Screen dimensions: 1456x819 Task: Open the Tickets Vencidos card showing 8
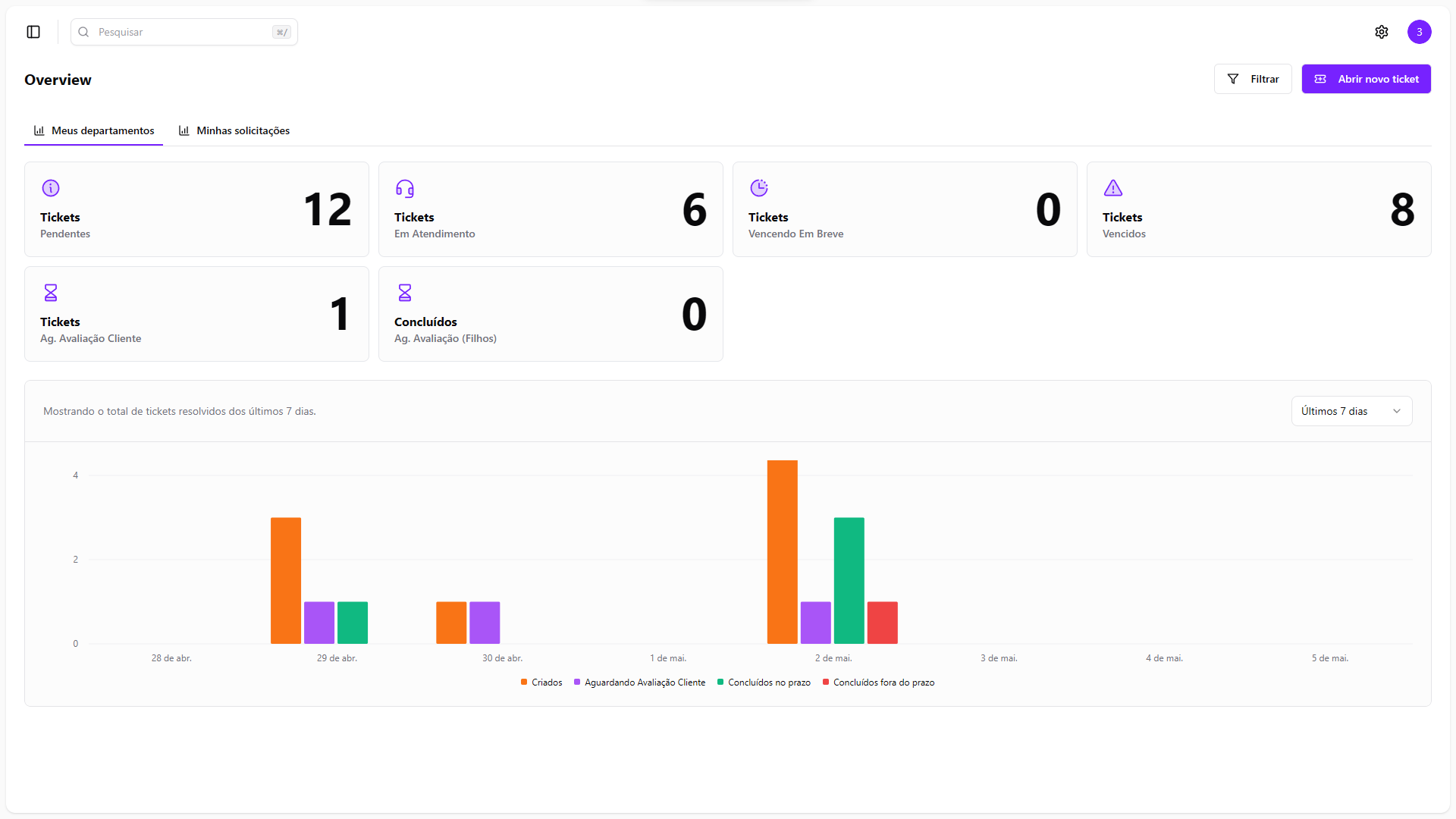coord(1258,209)
